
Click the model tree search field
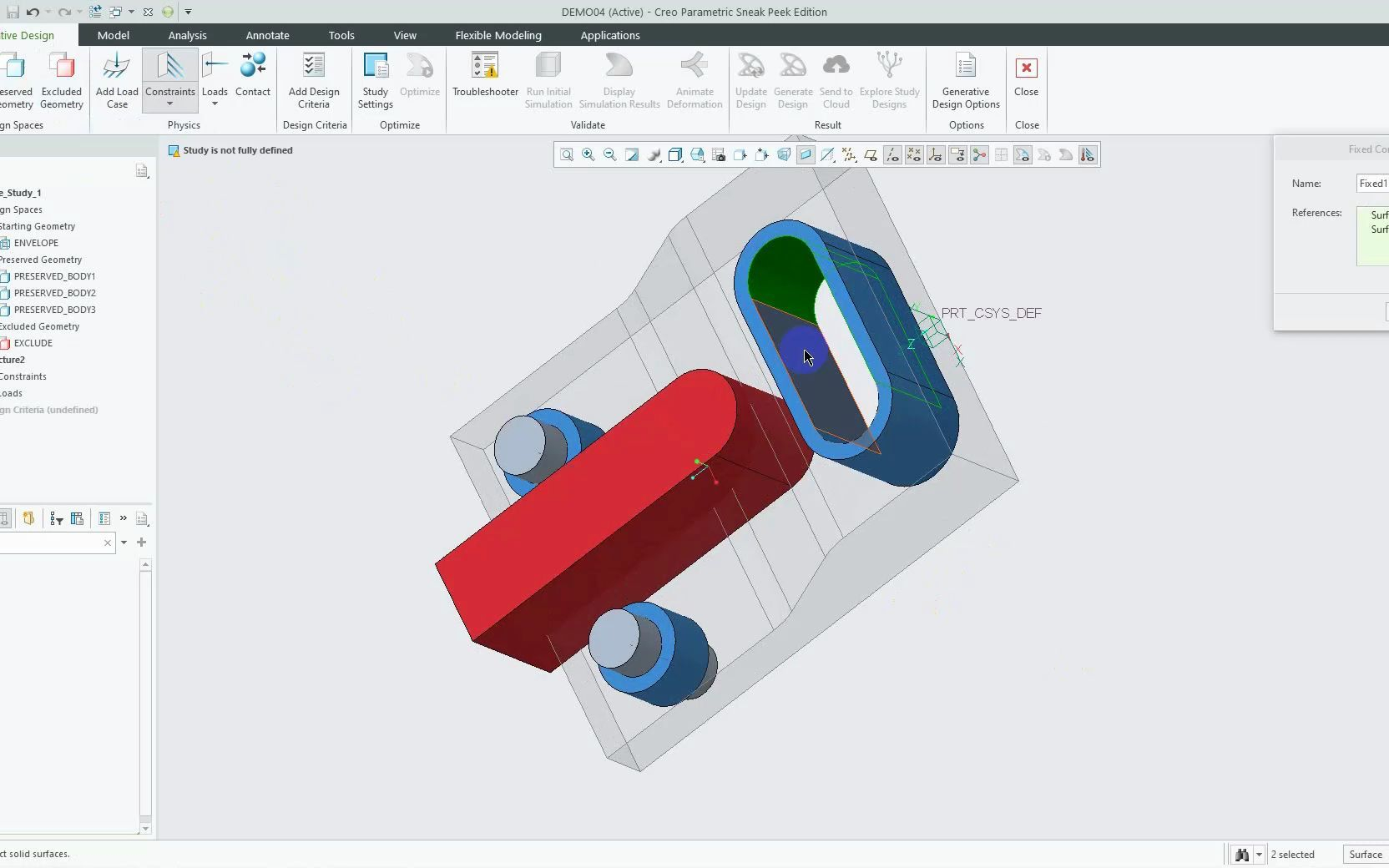pos(50,542)
